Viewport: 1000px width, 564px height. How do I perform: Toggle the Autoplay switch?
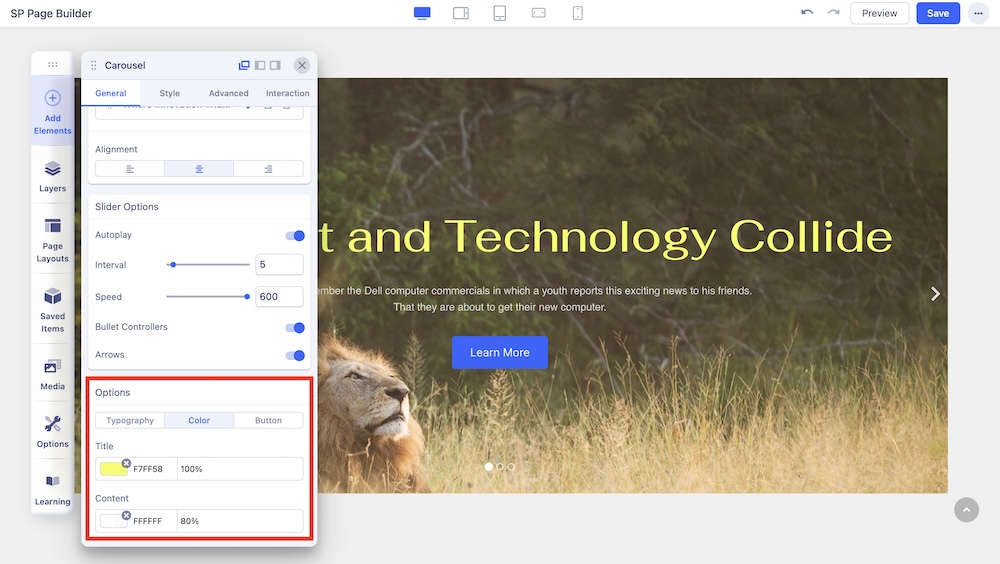295,236
